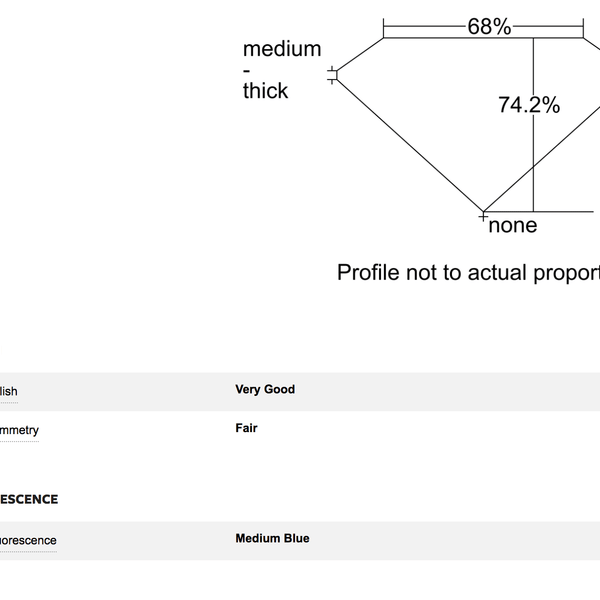This screenshot has height=600, width=600.
Task: Click the none culet label
Action: (513, 225)
